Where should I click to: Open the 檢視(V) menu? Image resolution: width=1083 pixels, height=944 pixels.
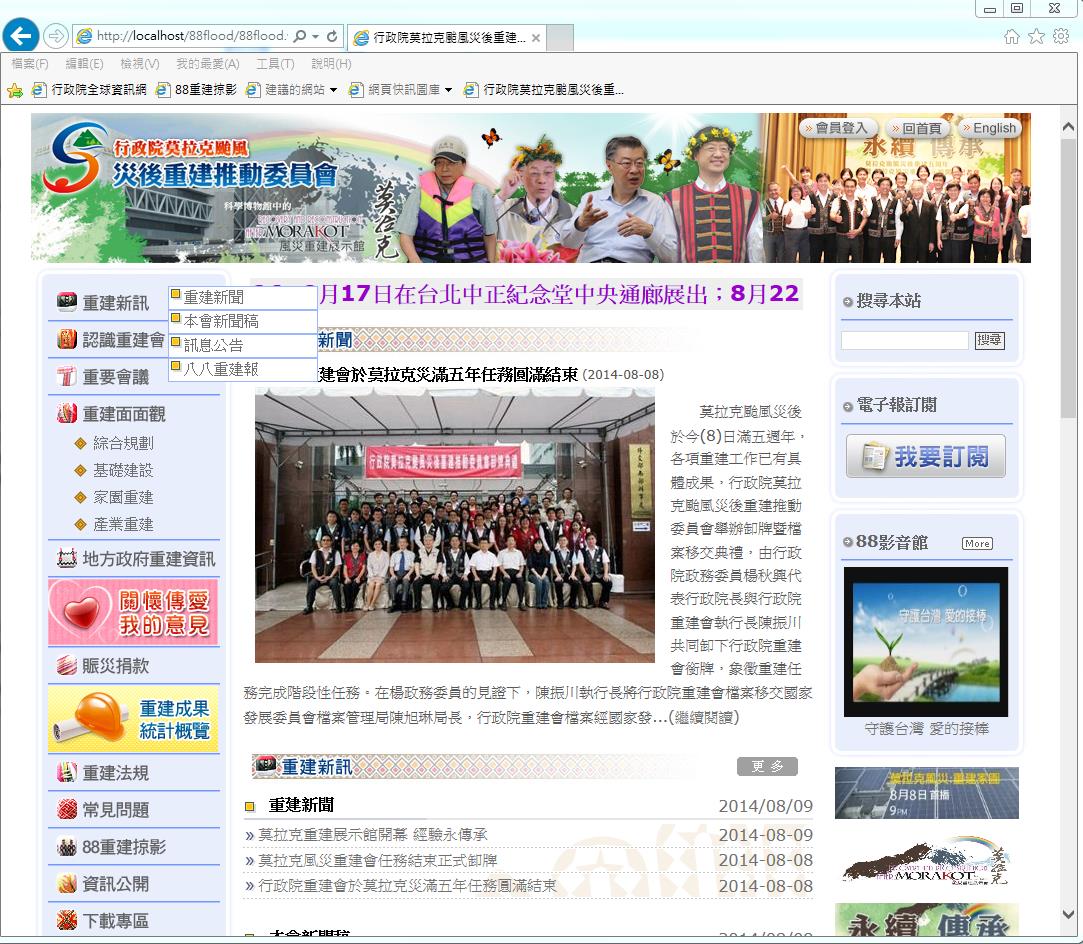pyautogui.click(x=140, y=64)
